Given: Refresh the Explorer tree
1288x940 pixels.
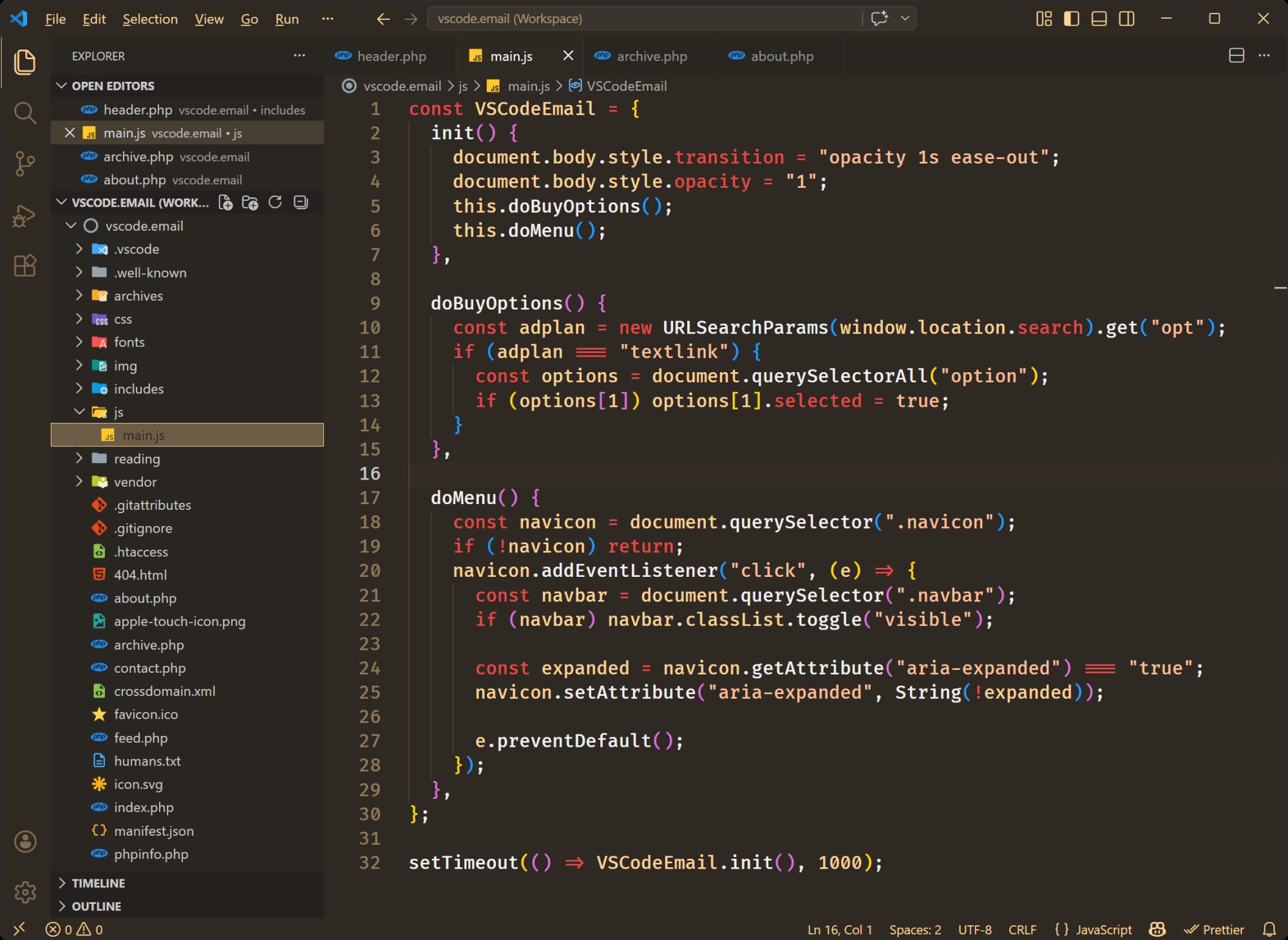Looking at the screenshot, I should tap(275, 203).
